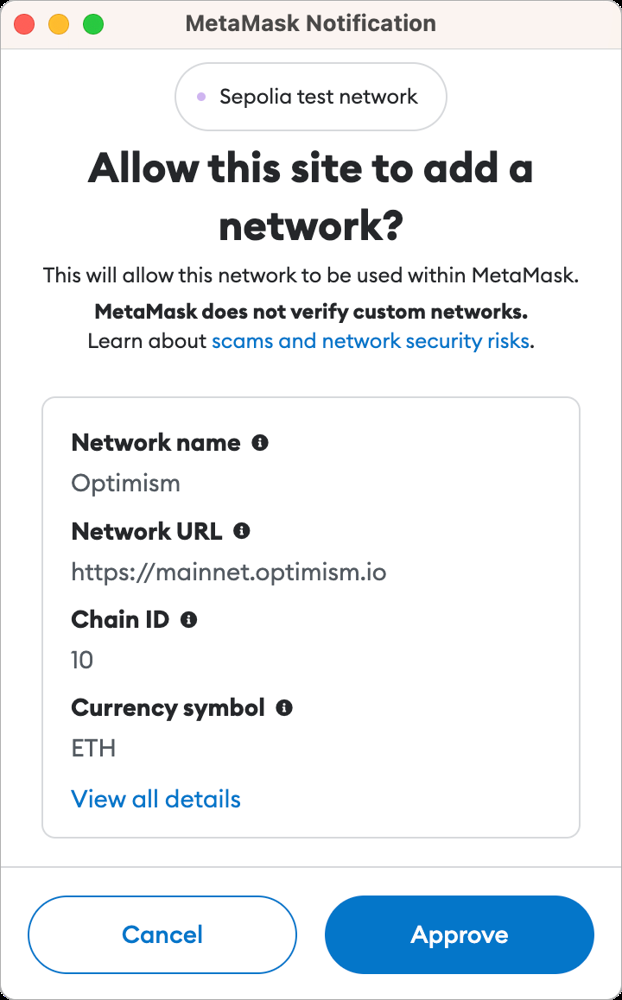This screenshot has width=622, height=1000.
Task: Click the info icon beside Network URL
Action: coord(241,531)
